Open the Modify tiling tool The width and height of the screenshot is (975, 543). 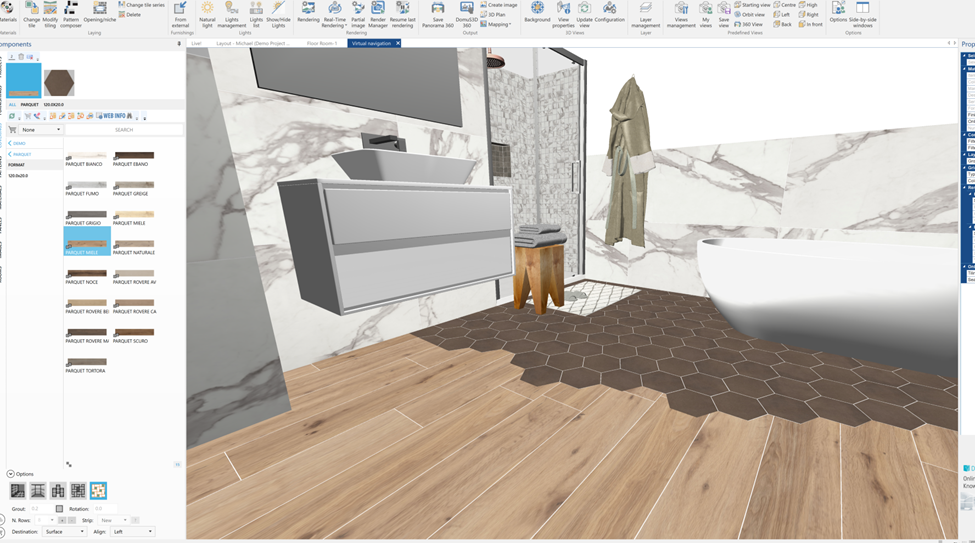[50, 14]
